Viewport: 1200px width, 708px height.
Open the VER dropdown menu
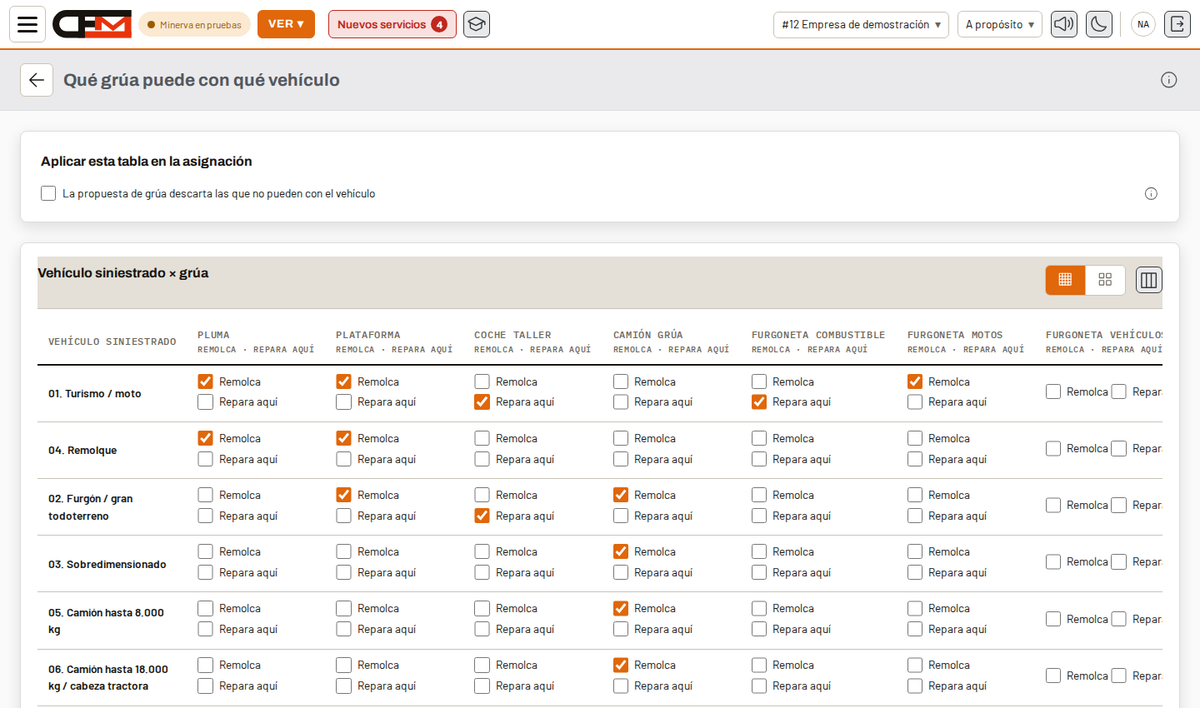(x=286, y=24)
